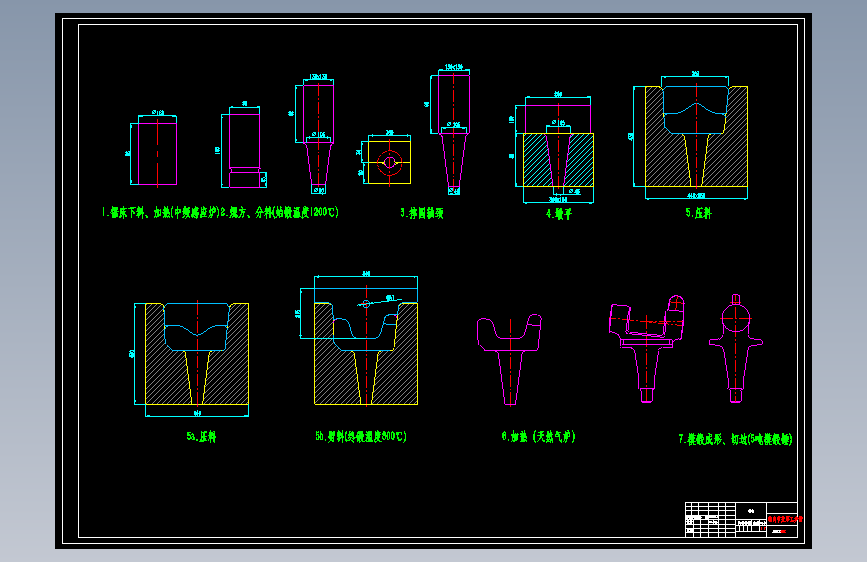Click the 5a.压料 caption text
This screenshot has height=562, width=867.
[x=201, y=436]
